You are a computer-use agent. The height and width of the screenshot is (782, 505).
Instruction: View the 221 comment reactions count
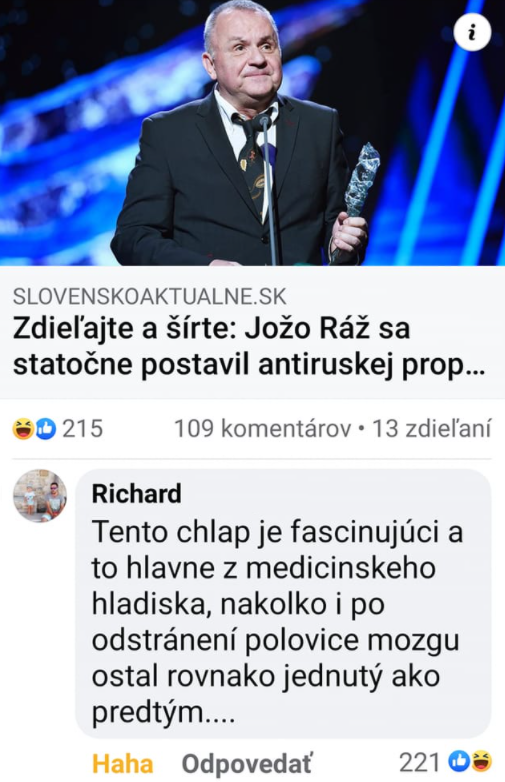pyautogui.click(x=420, y=762)
